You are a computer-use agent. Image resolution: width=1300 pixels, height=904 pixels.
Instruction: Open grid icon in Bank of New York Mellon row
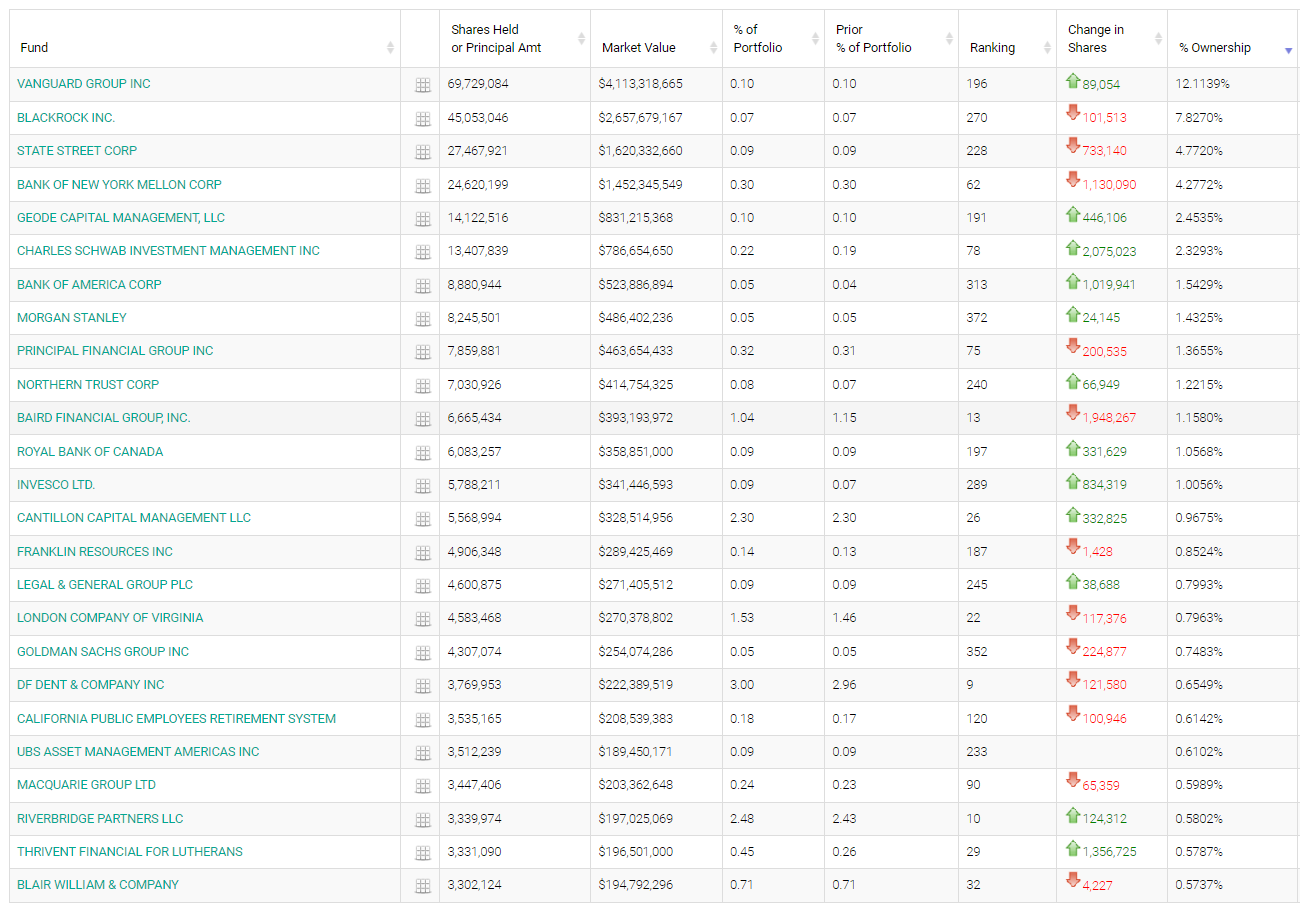point(423,186)
